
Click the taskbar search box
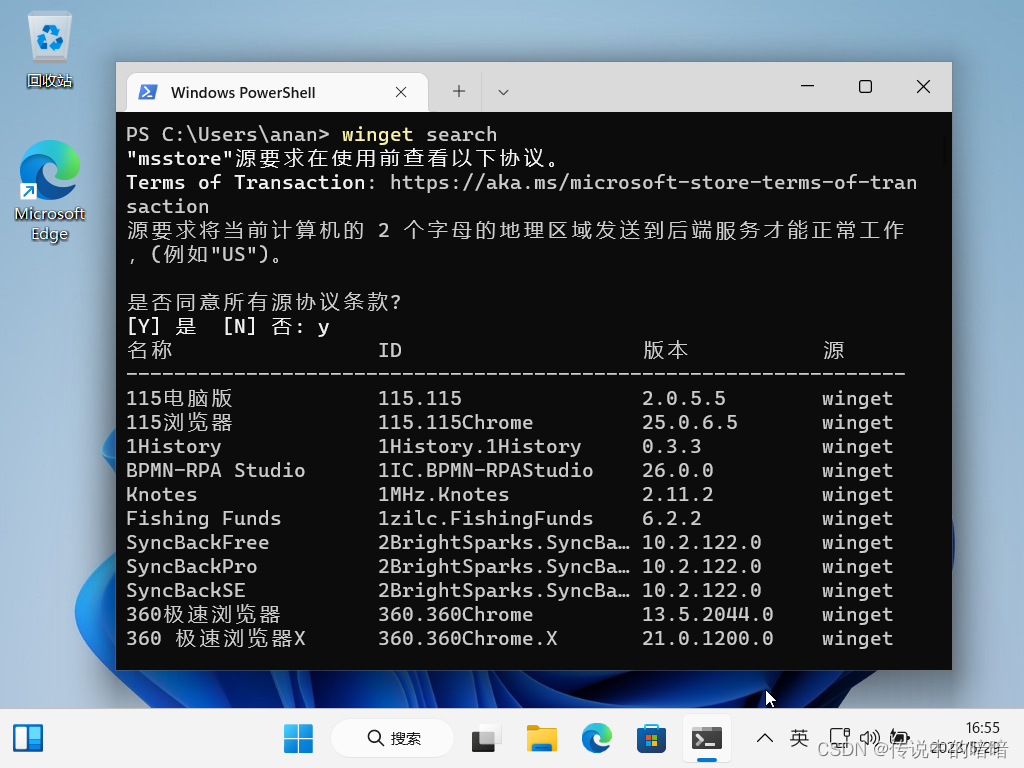[394, 739]
